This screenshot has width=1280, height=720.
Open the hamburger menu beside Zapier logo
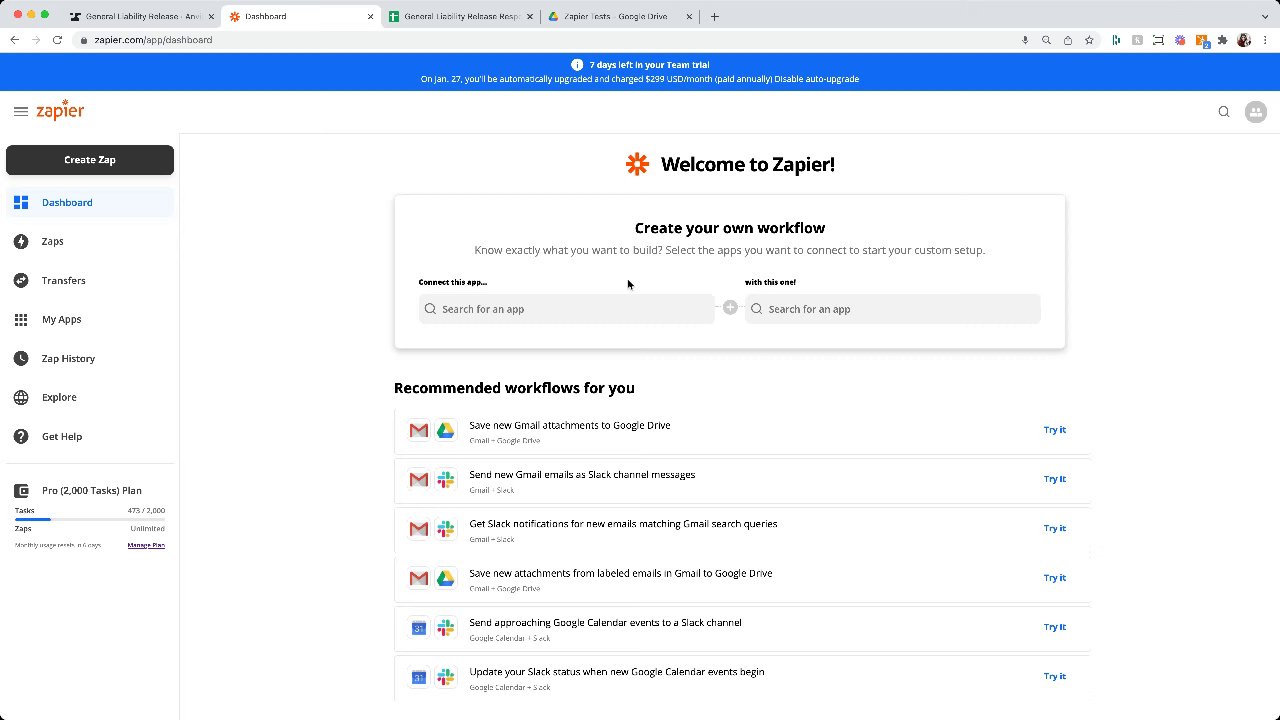21,112
